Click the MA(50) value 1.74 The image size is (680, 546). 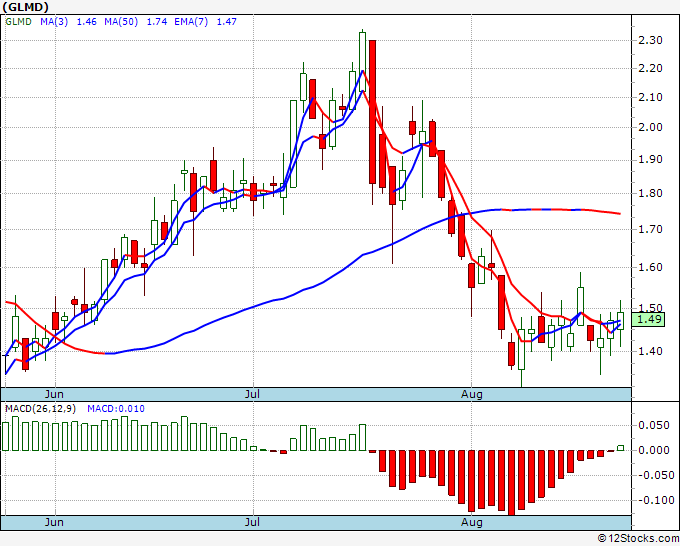coord(157,22)
